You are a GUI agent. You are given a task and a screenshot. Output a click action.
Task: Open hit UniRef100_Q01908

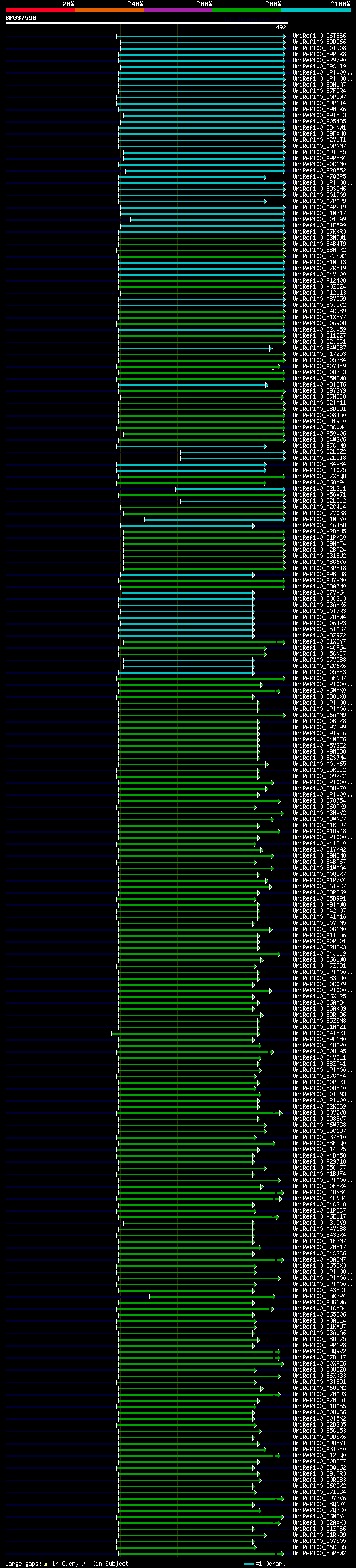(319, 48)
